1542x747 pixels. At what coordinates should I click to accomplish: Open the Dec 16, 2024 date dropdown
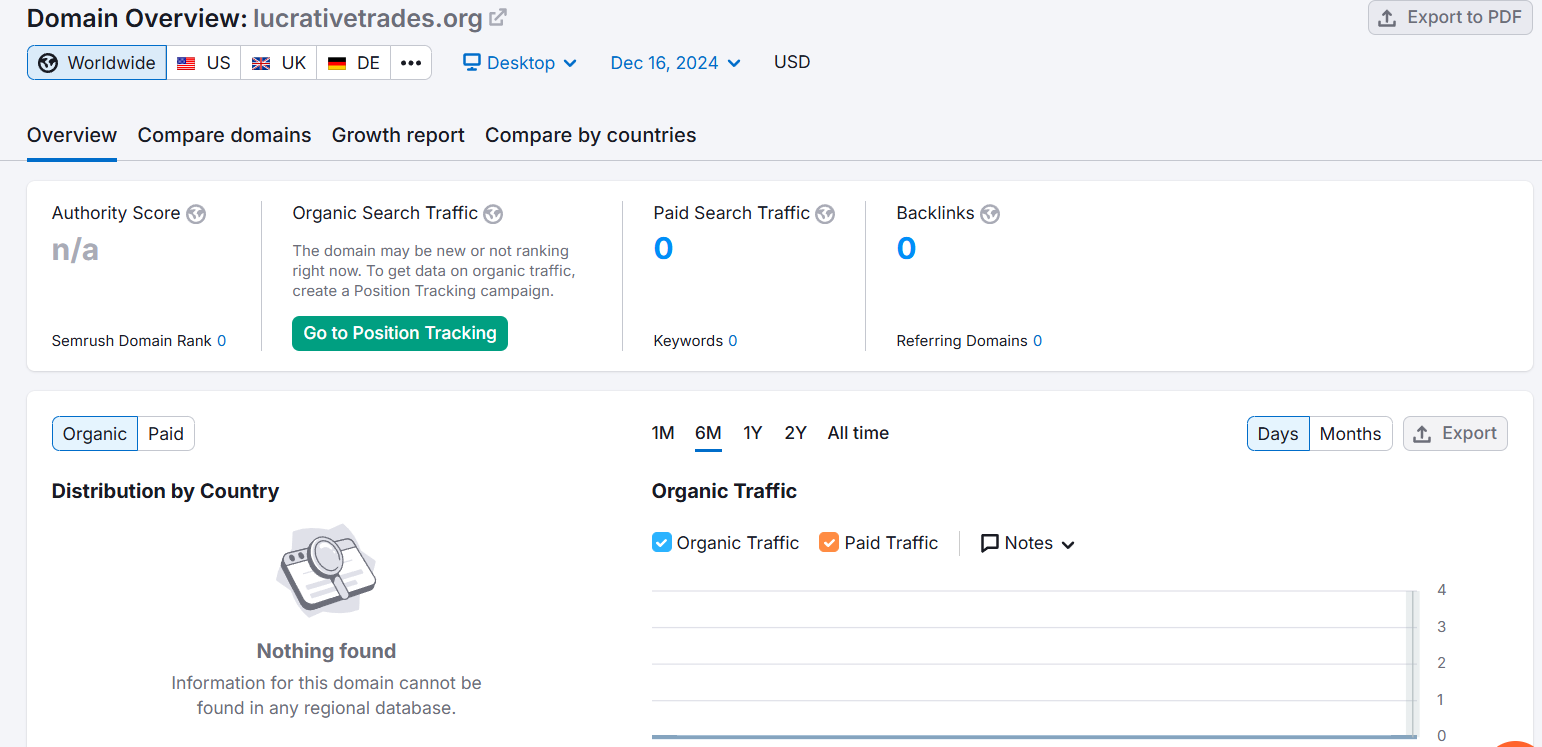676,63
